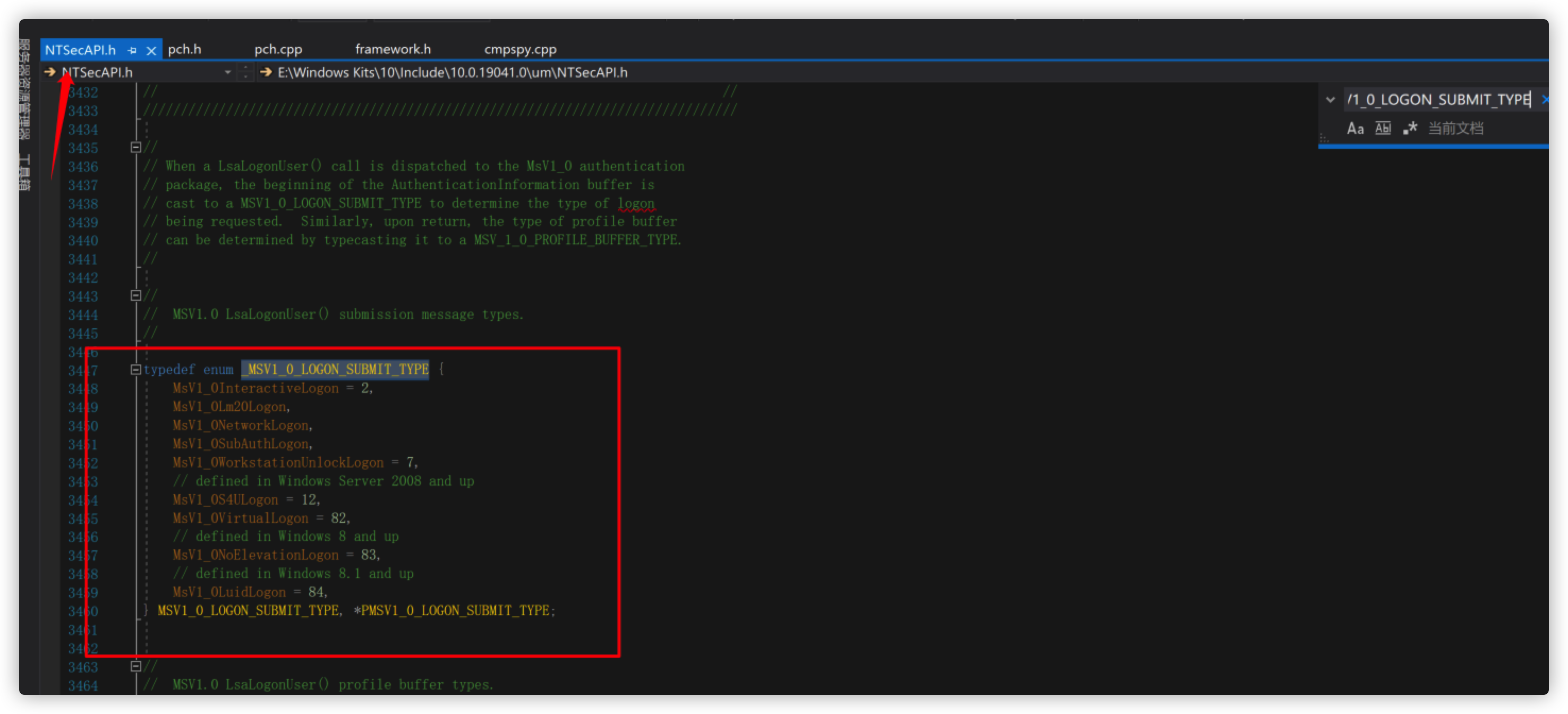
Task: Click MsV1_0WorkstationUnlockLogon enum member
Action: pyautogui.click(x=278, y=463)
